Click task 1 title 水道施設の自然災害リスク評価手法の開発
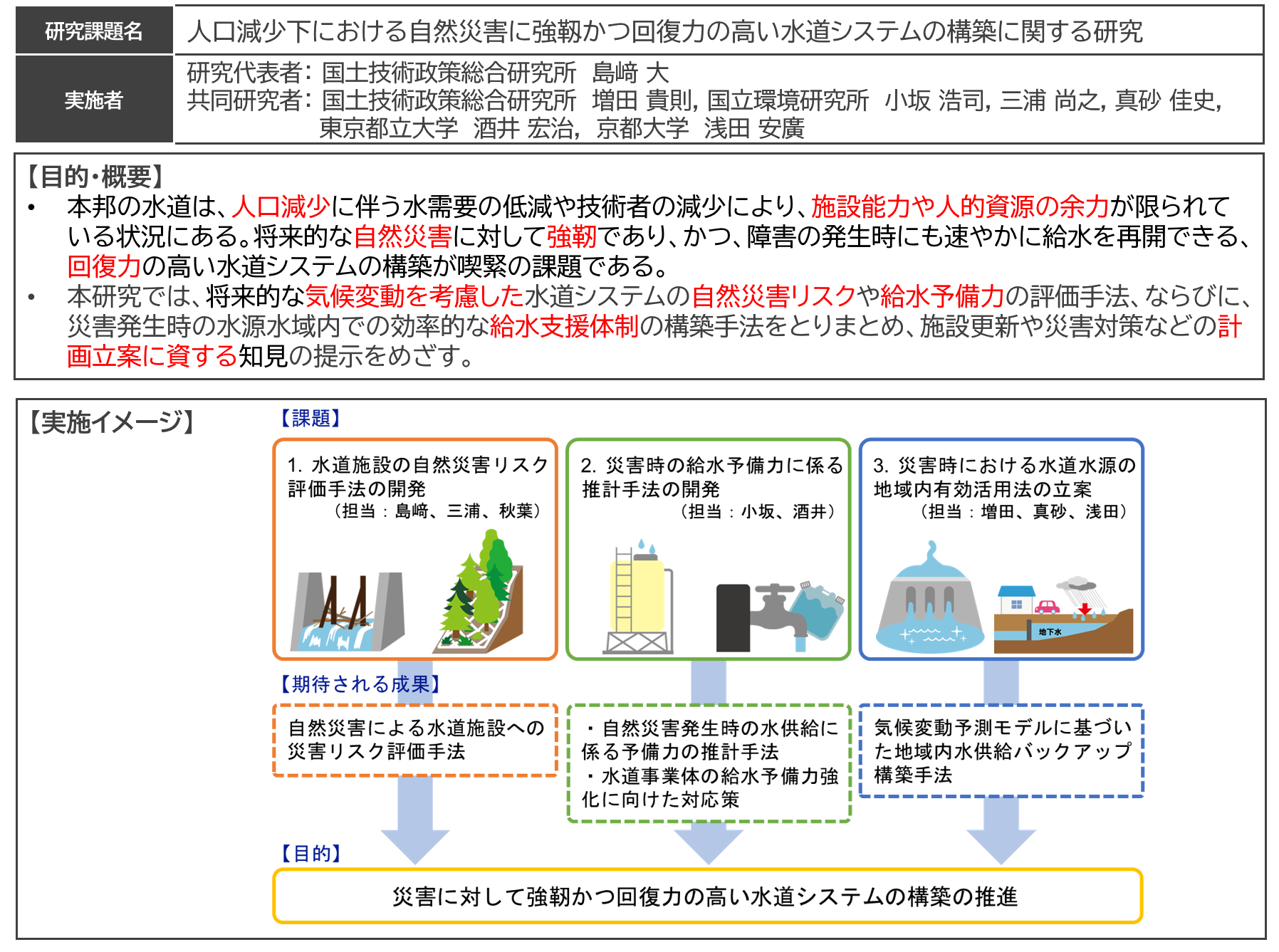The width and height of the screenshot is (1279, 952). [417, 476]
